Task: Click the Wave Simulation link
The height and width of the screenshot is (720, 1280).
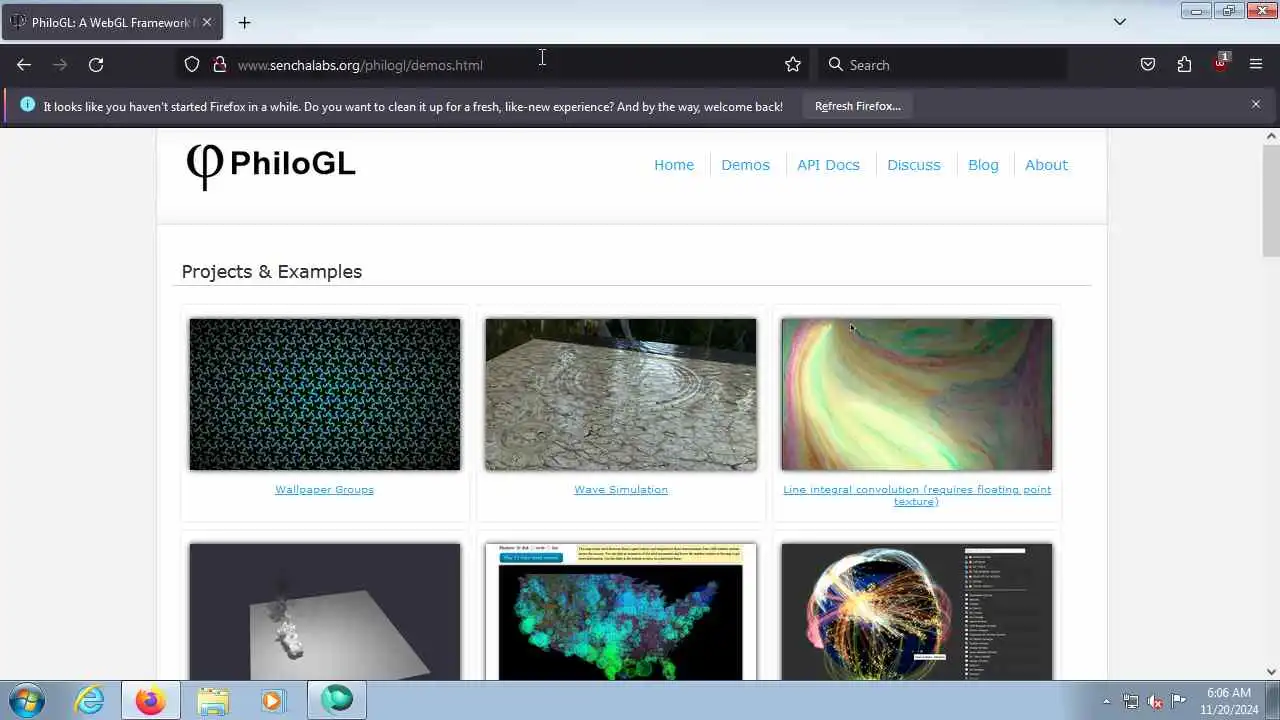Action: 621,490
